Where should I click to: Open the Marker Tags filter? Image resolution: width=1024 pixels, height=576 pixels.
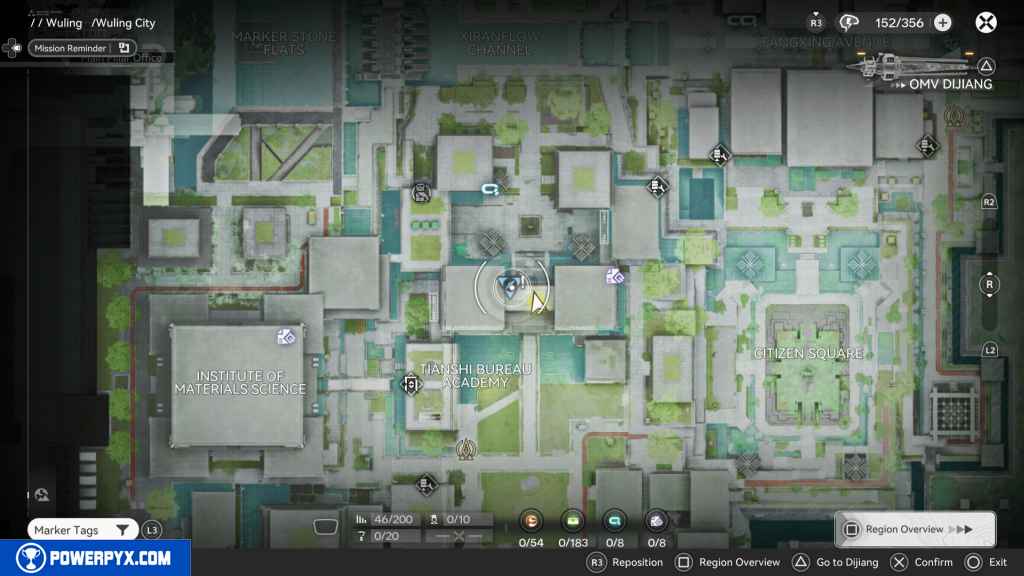pos(84,530)
